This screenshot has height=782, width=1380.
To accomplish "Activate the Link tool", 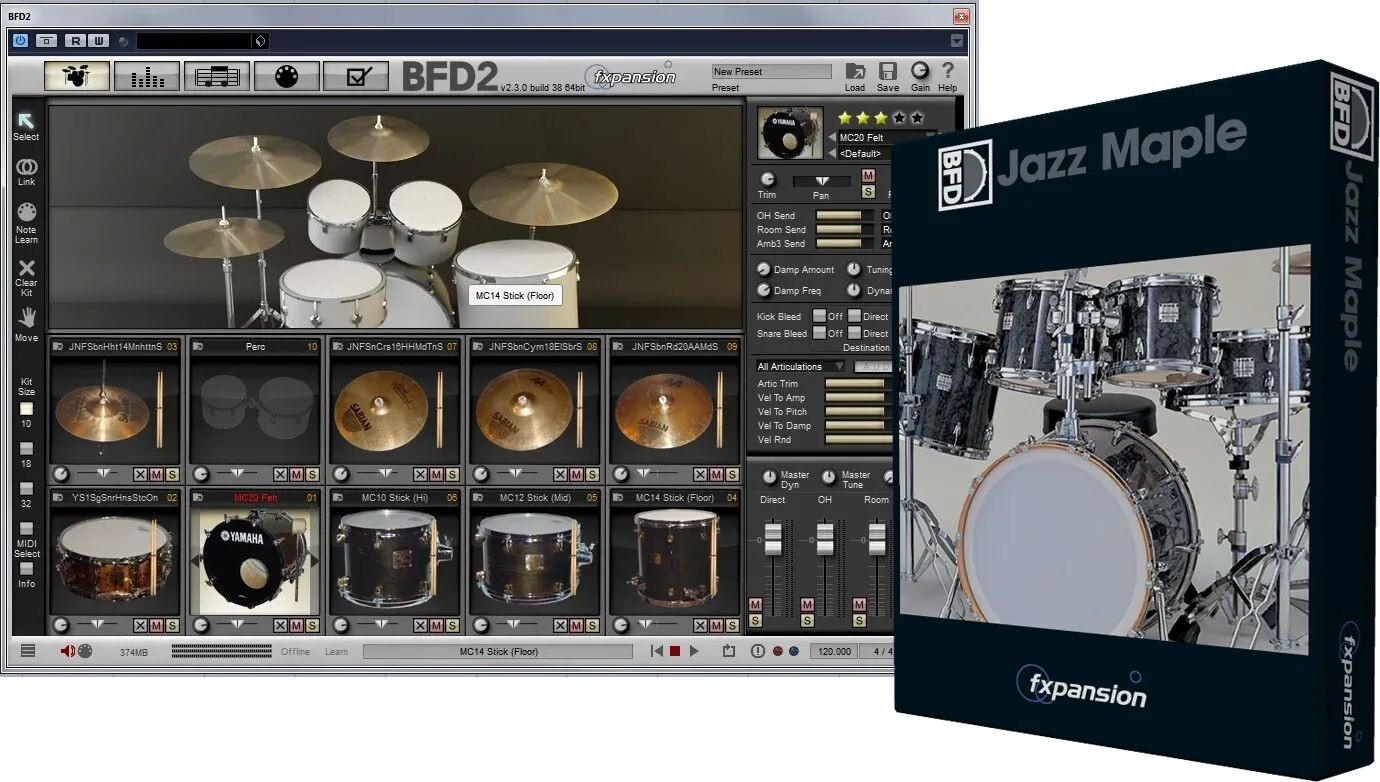I will click(26, 167).
